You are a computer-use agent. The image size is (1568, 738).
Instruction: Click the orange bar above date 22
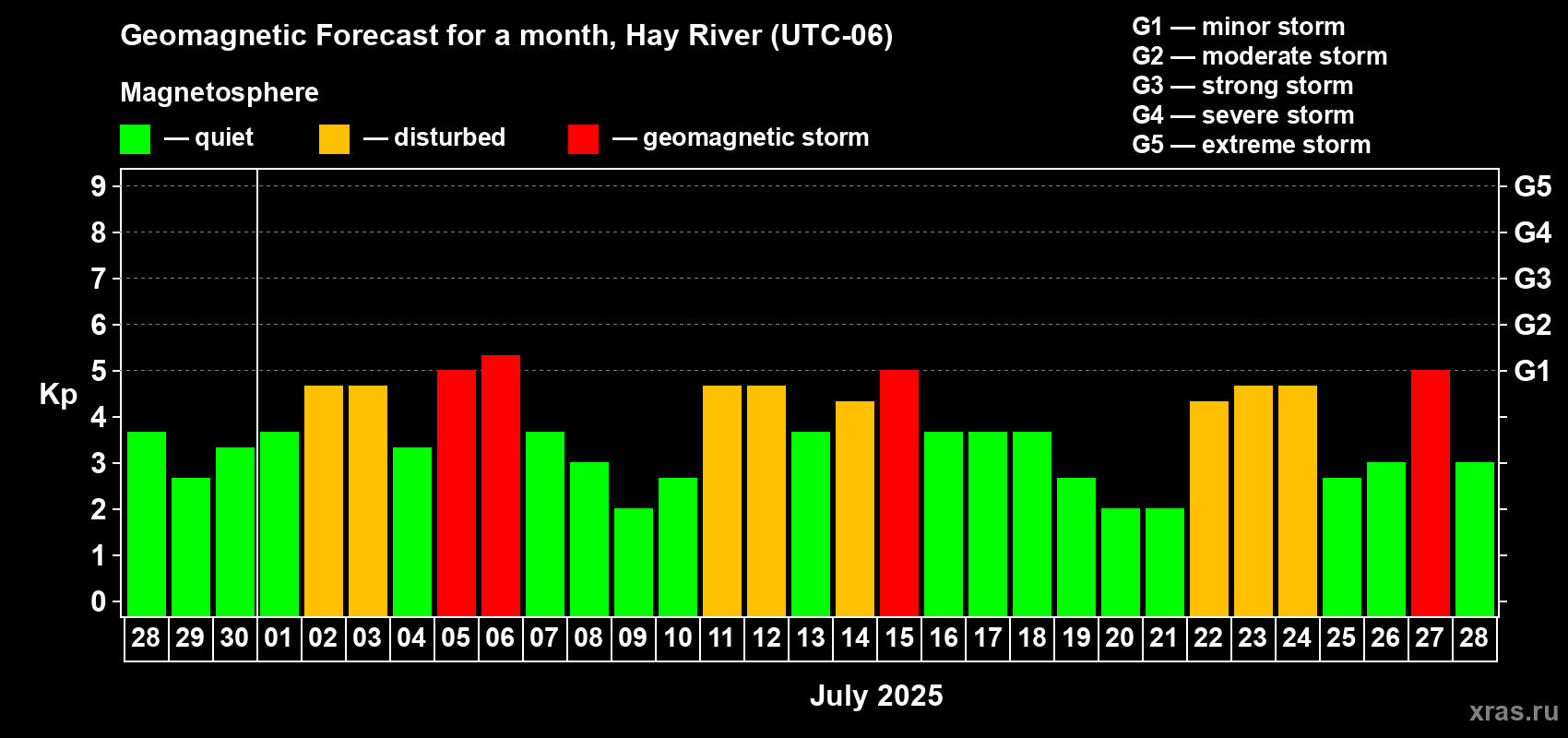(x=1209, y=508)
